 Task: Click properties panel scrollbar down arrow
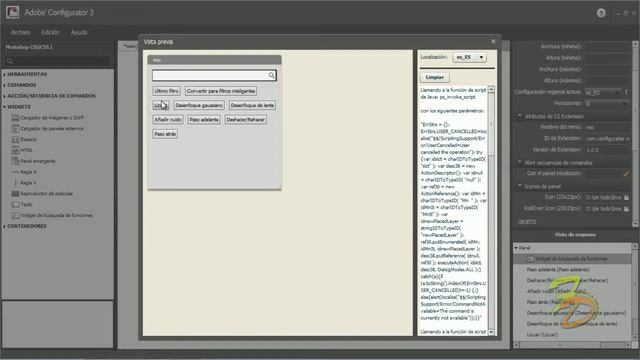[635, 224]
